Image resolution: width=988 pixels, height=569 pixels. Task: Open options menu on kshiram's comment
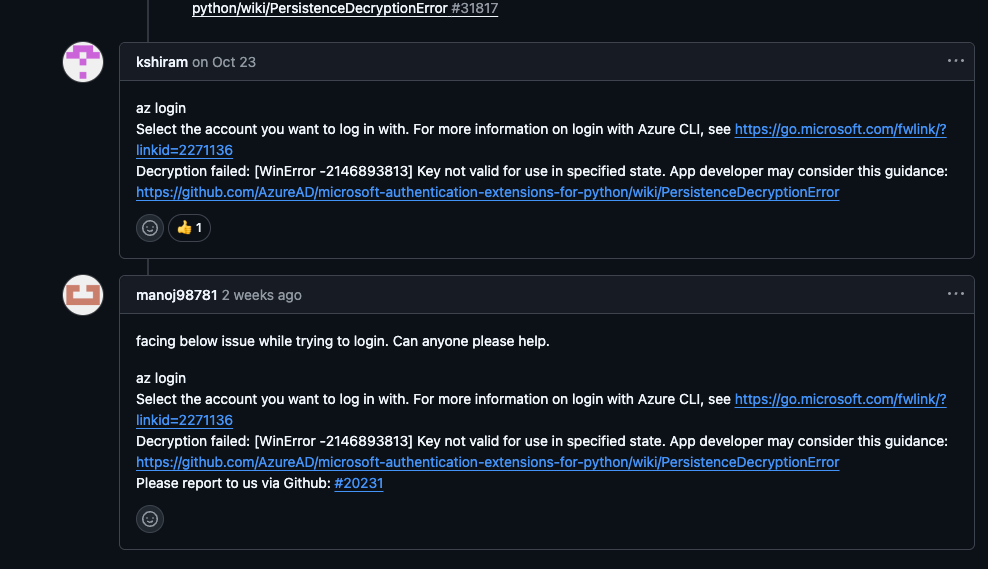point(955,61)
